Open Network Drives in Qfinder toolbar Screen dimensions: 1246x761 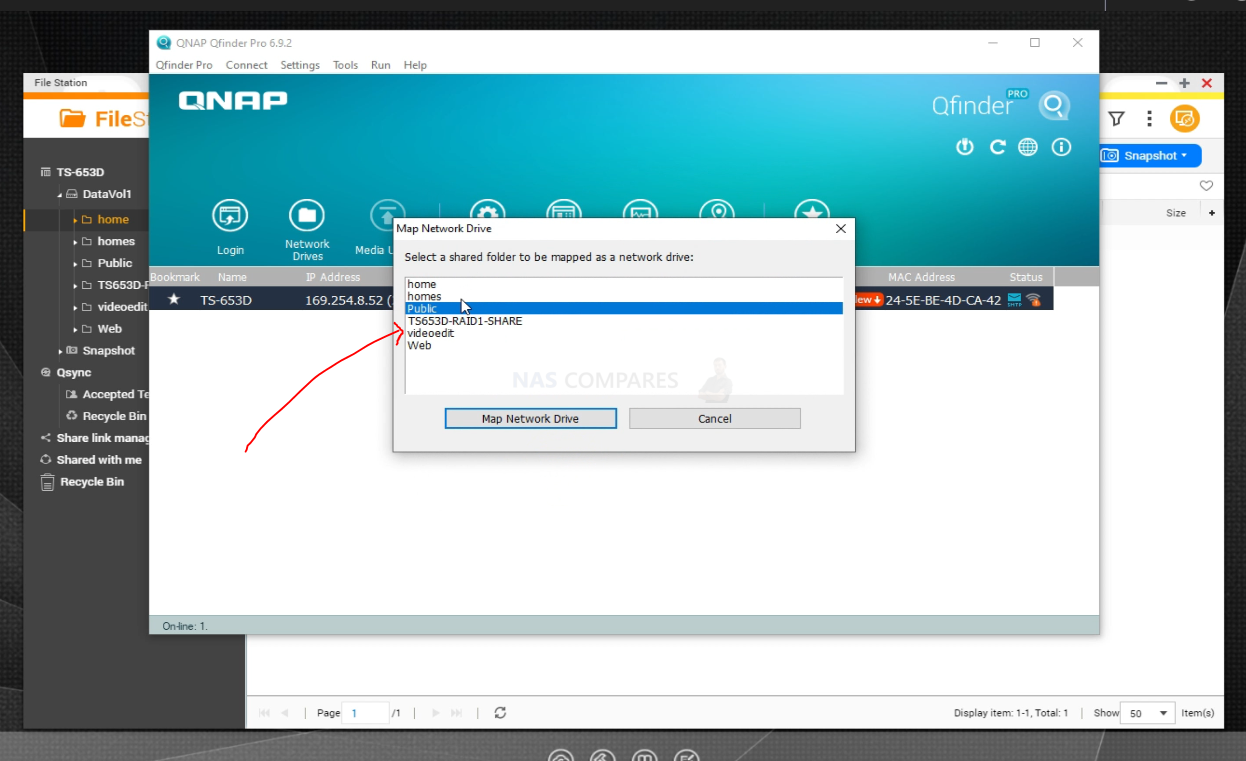(307, 230)
